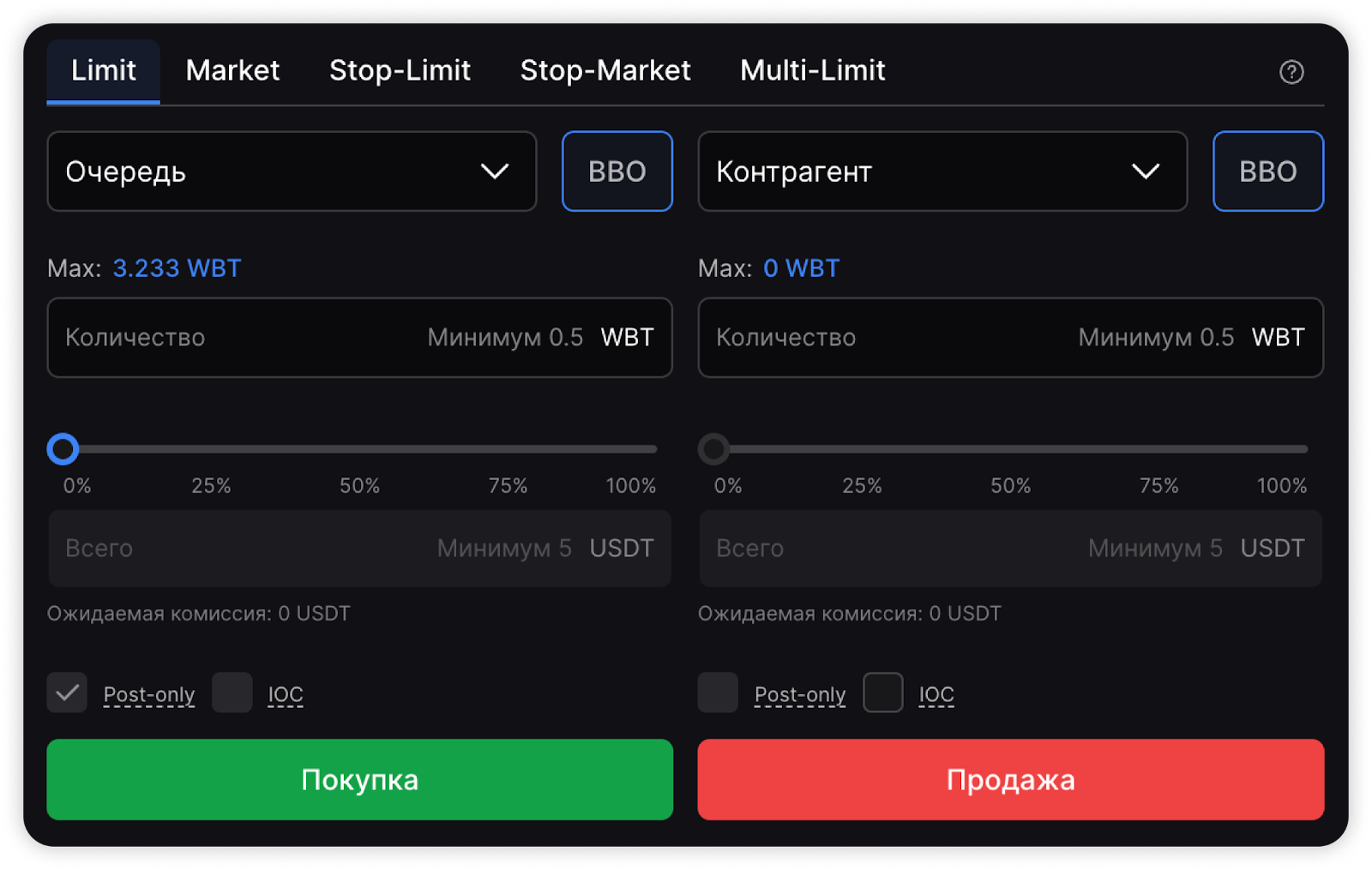This screenshot has width=1372, height=870.
Task: Switch to the Market tab
Action: point(232,70)
